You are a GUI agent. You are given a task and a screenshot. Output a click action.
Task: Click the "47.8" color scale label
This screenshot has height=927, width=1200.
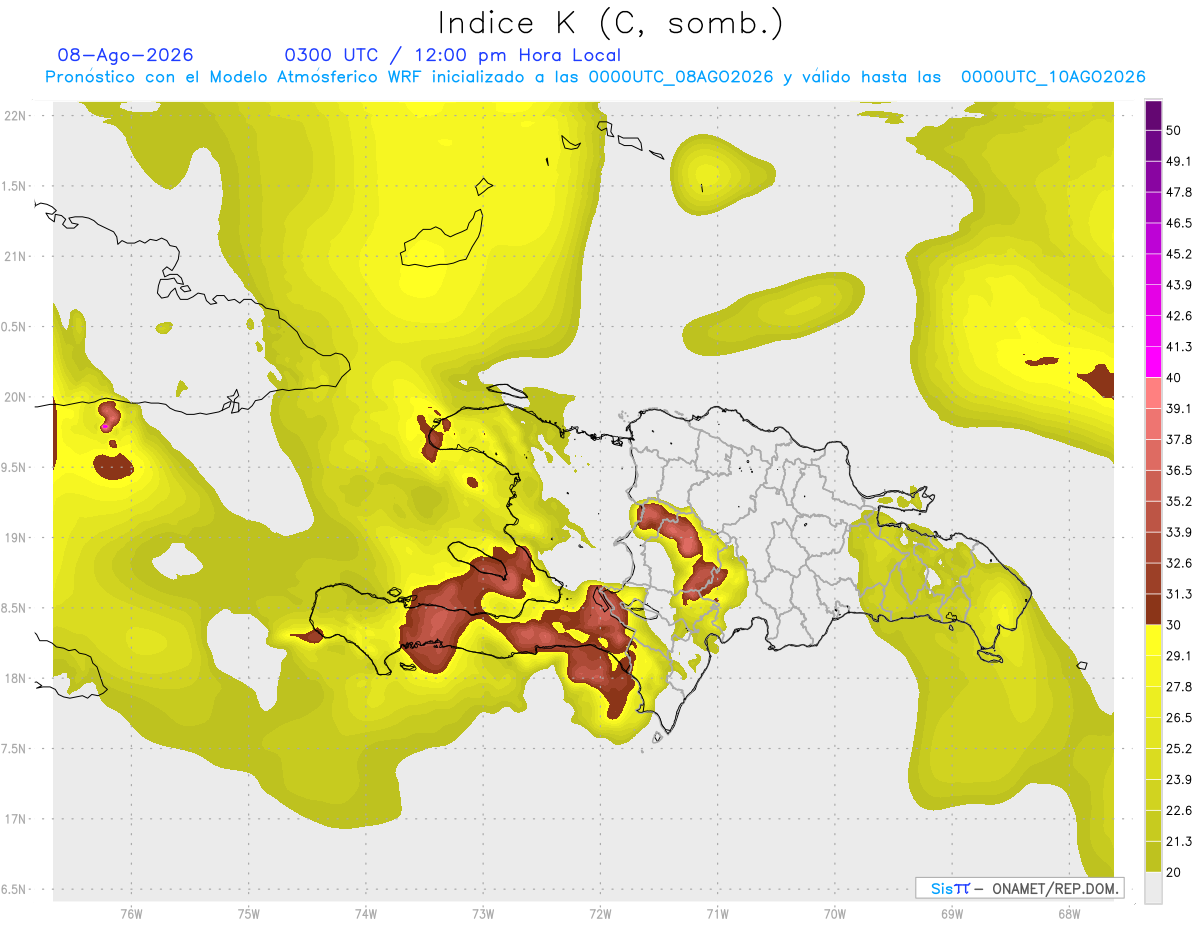[x=1179, y=192]
